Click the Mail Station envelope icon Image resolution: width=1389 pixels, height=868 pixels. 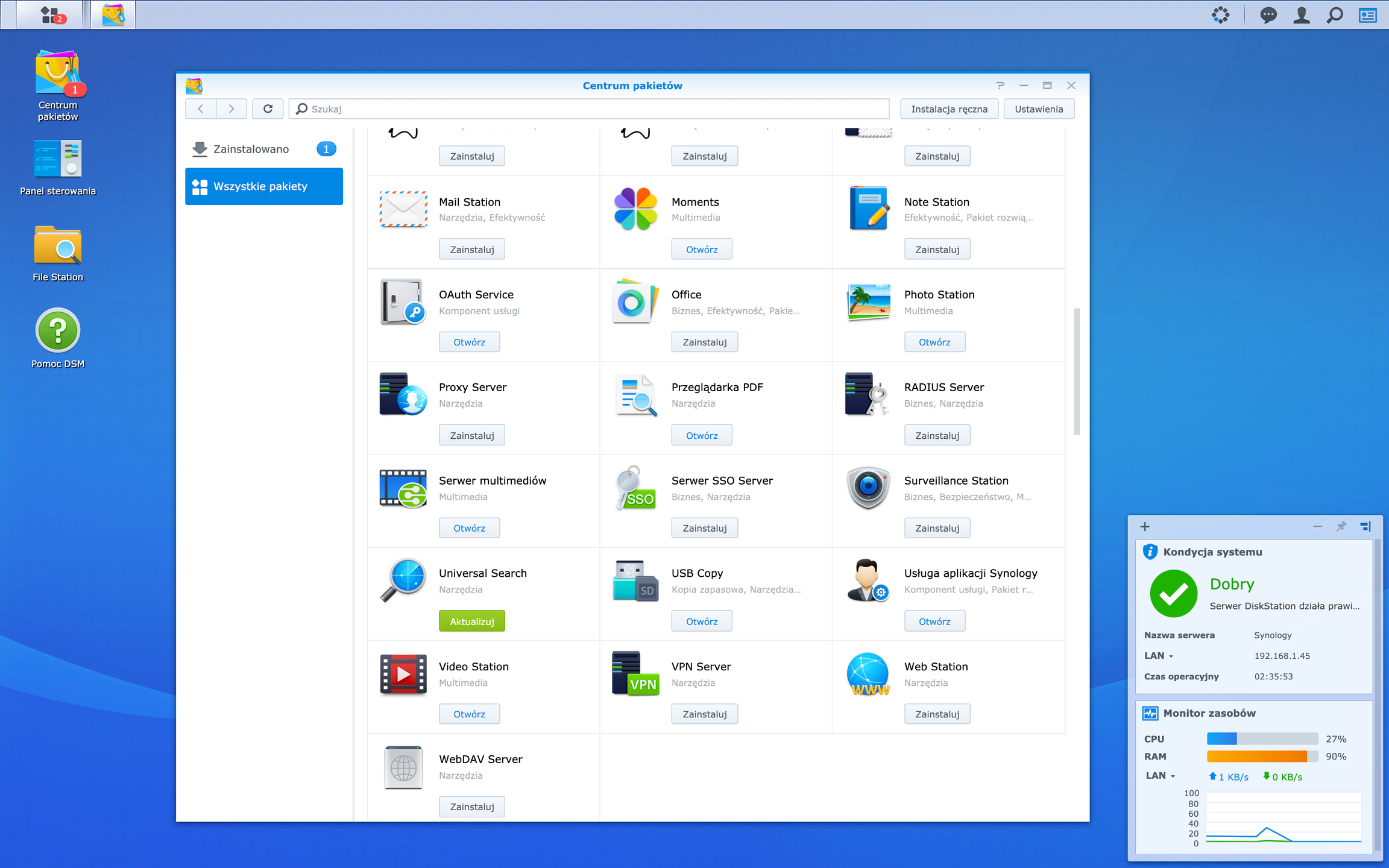(x=403, y=209)
